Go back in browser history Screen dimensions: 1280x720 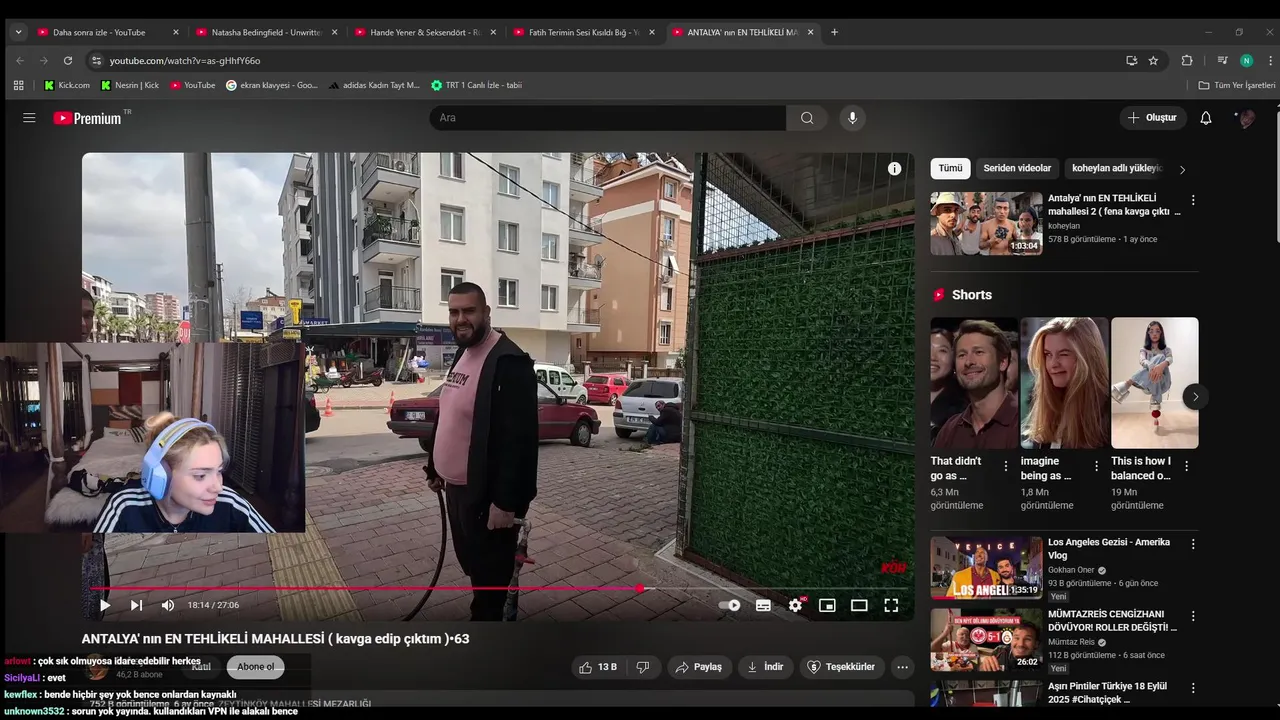tap(19, 60)
